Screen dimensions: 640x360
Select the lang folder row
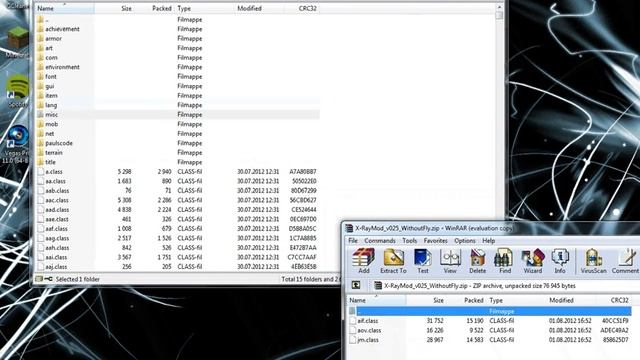(178, 105)
